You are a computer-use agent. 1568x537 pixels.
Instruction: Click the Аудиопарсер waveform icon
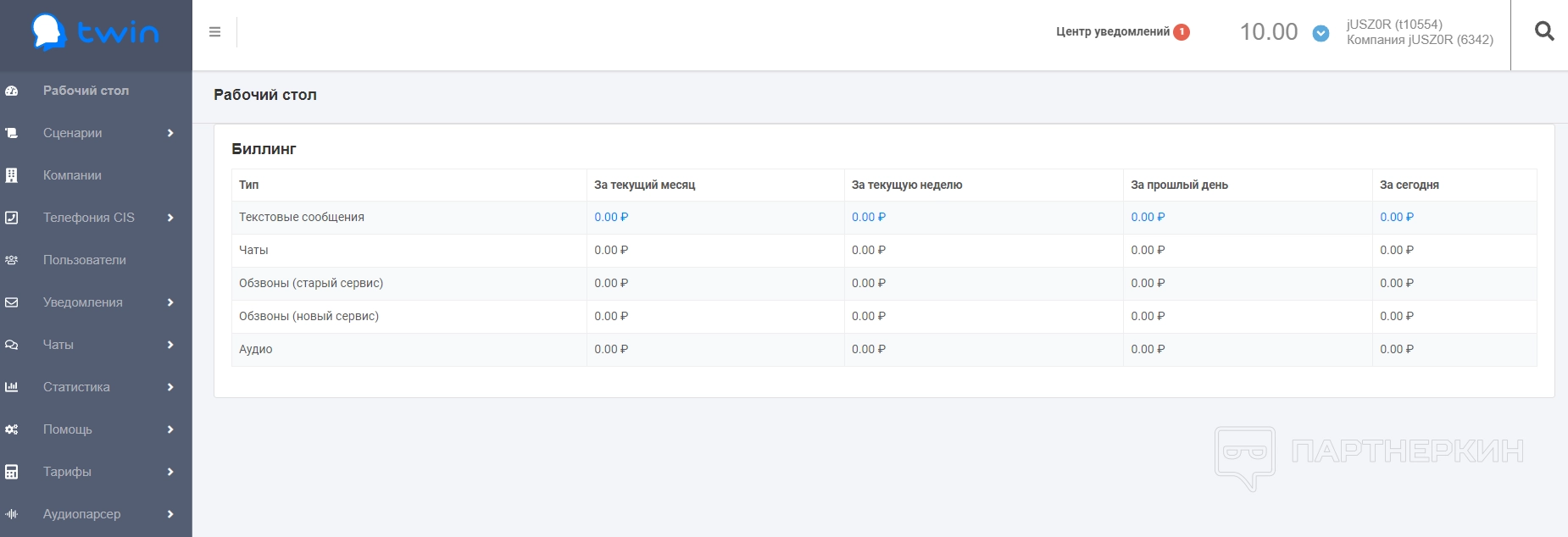pyautogui.click(x=12, y=514)
